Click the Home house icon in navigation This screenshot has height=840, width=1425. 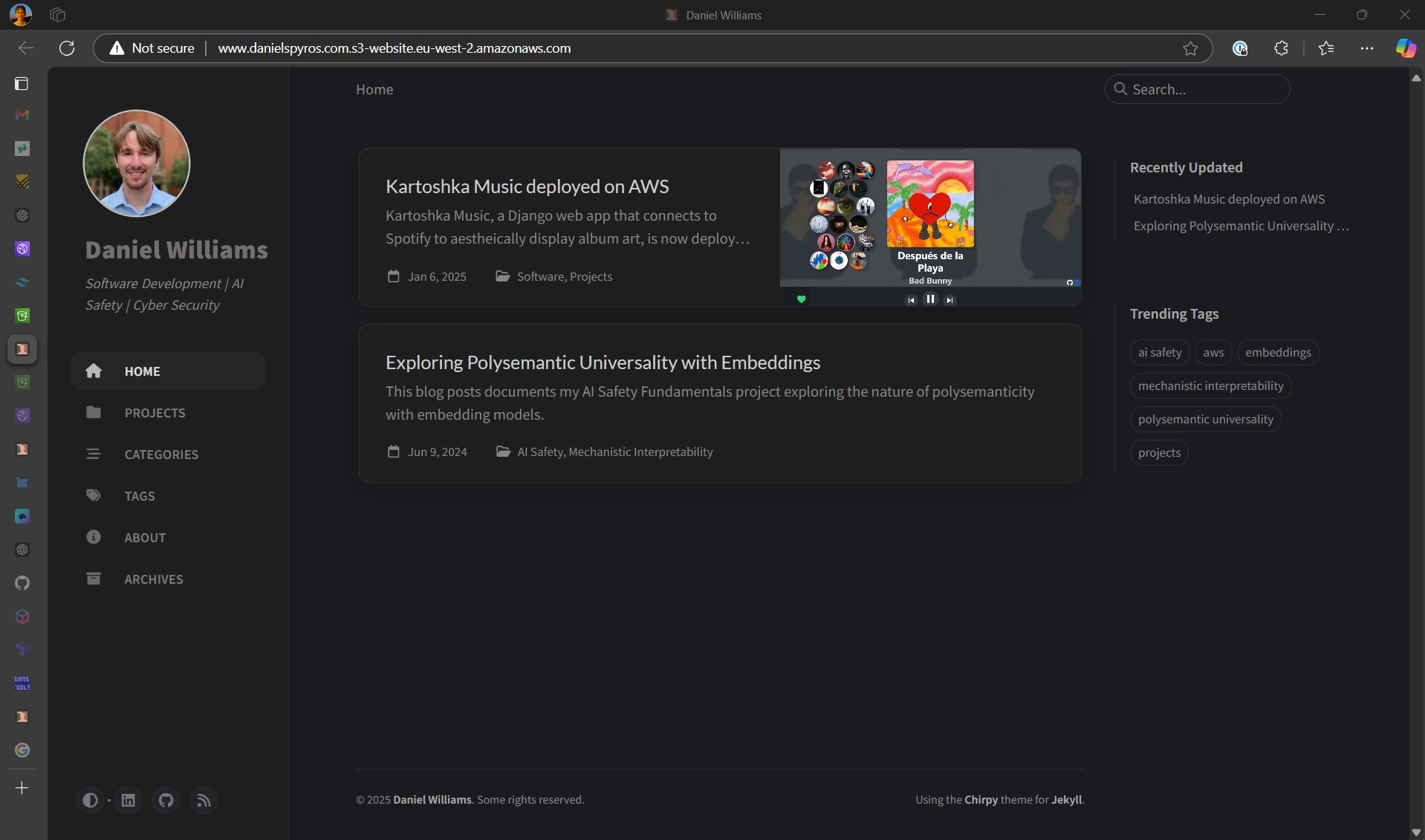pos(94,371)
